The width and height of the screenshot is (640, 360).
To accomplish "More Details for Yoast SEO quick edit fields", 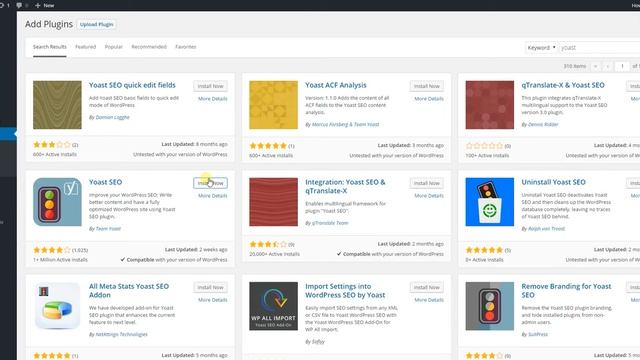I will tap(213, 99).
